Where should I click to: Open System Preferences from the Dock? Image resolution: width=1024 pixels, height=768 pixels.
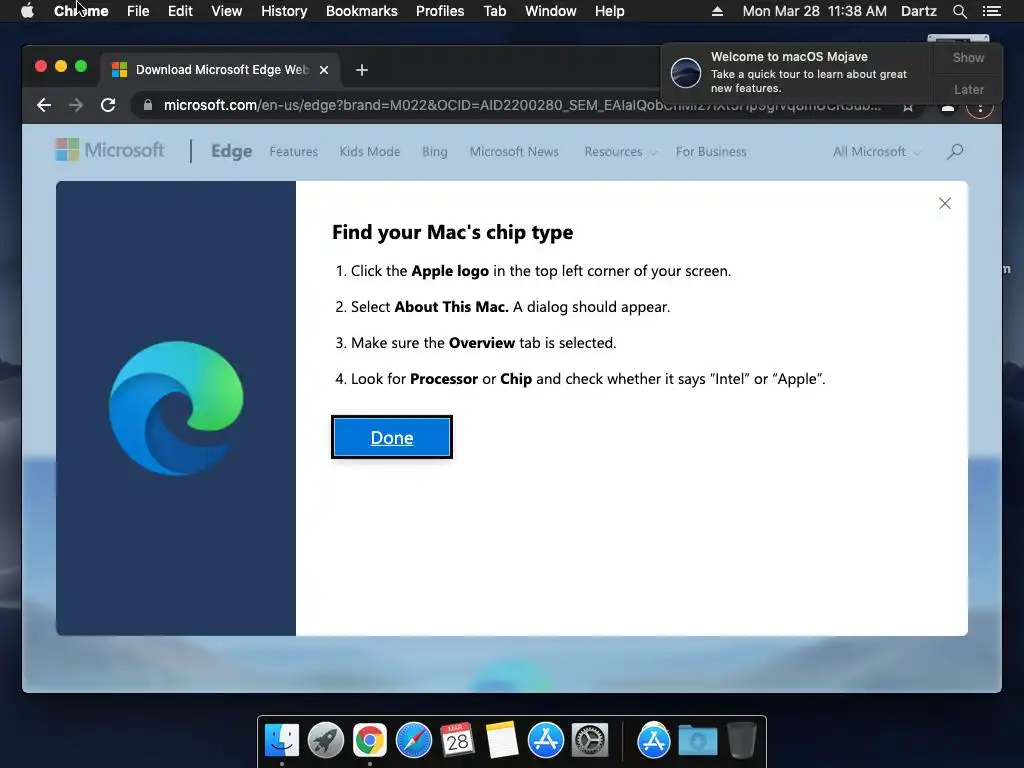[590, 741]
